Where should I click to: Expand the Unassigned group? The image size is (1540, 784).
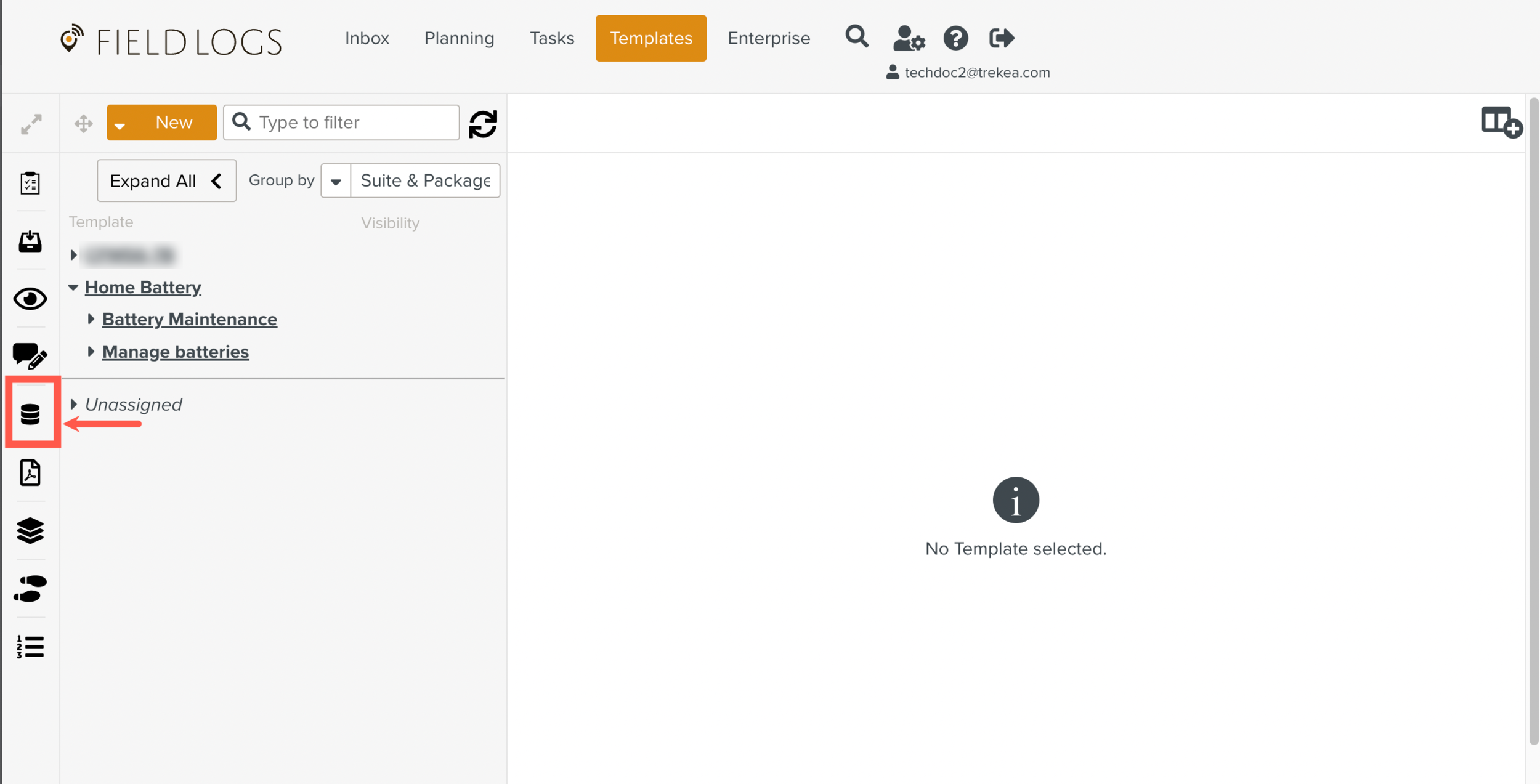[x=73, y=404]
